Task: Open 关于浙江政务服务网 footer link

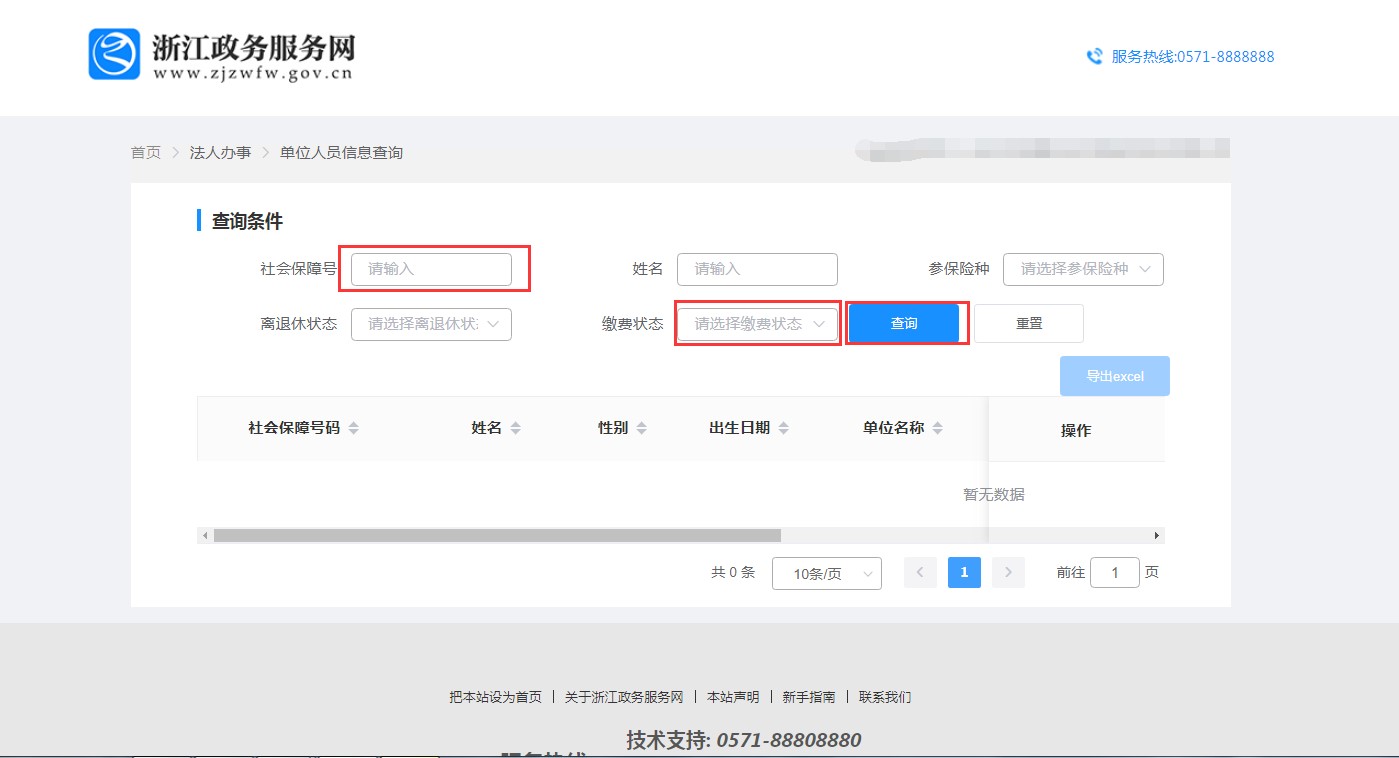Action: point(624,697)
